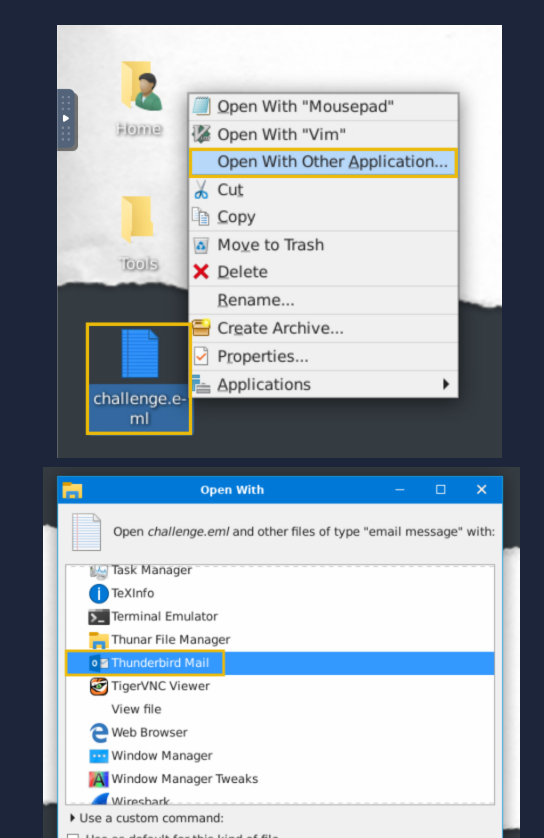Click the Home folder label

pos(139,129)
